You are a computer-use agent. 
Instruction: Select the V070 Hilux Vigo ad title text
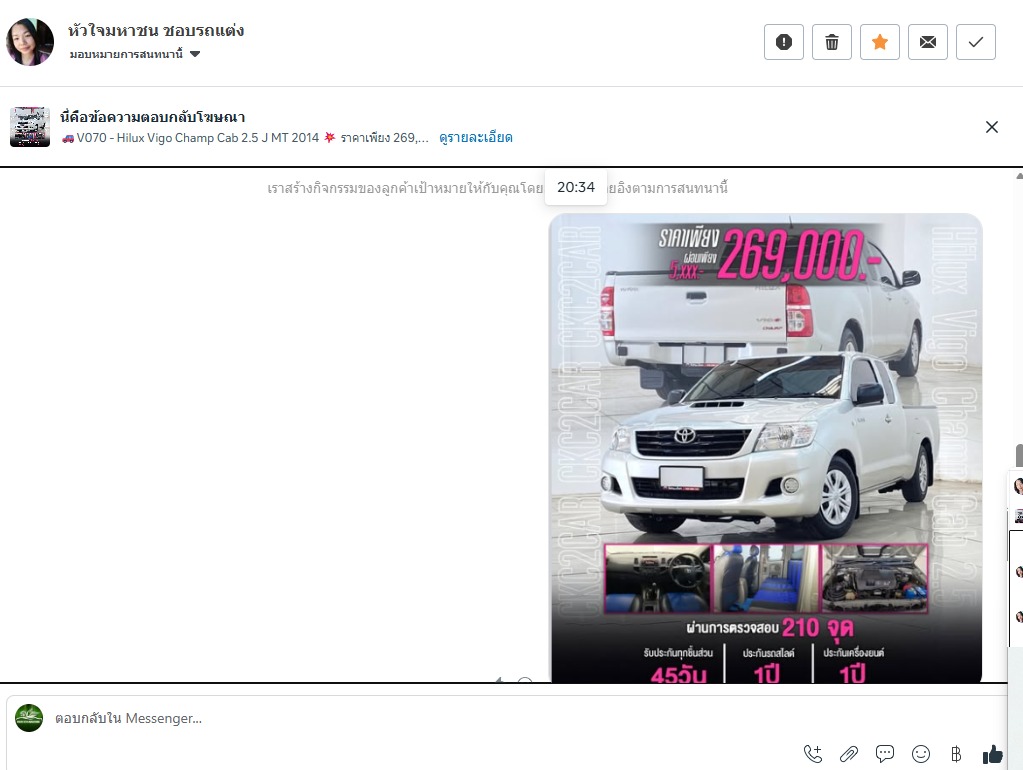click(245, 138)
